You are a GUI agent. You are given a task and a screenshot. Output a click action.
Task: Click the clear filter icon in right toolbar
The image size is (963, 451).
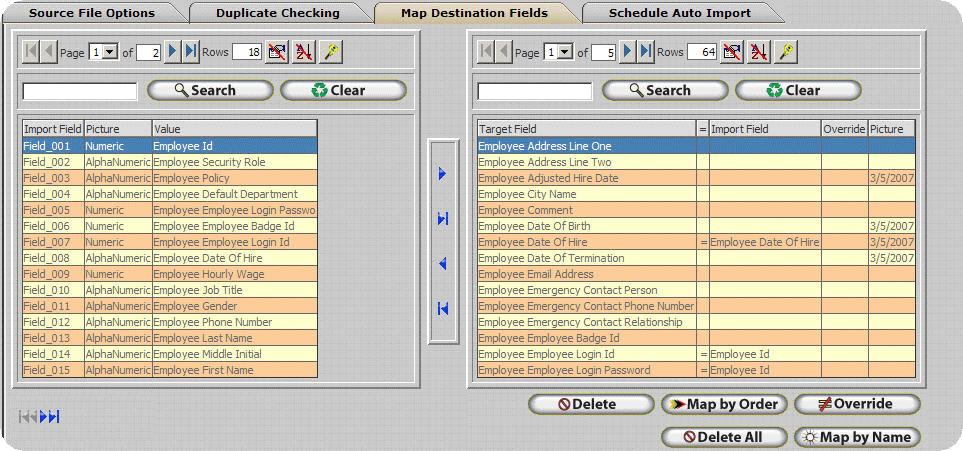pyautogui.click(x=732, y=52)
